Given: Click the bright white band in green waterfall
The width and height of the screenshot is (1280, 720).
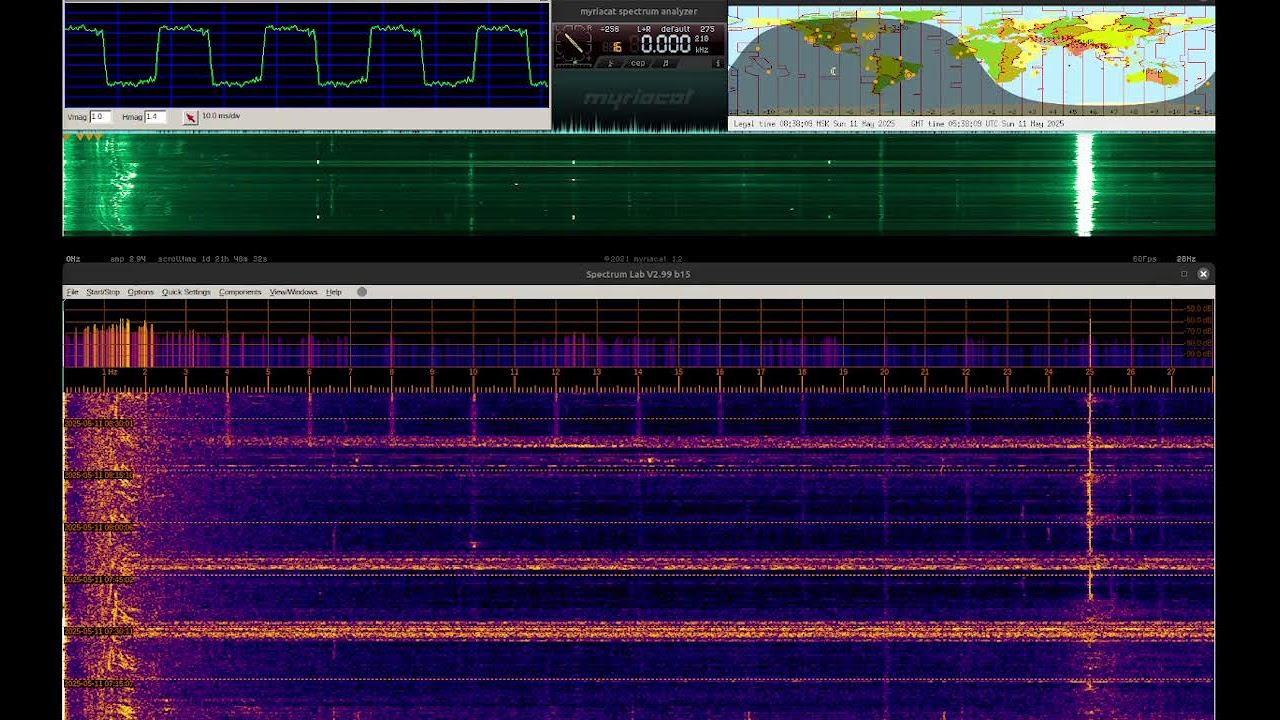Looking at the screenshot, I should pos(1085,185).
